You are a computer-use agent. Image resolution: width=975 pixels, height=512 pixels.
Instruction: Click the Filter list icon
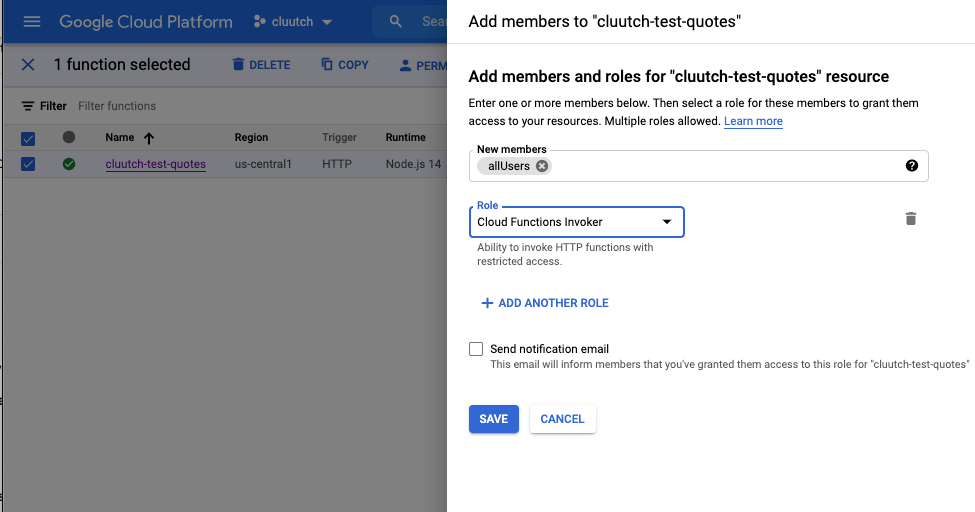point(27,106)
